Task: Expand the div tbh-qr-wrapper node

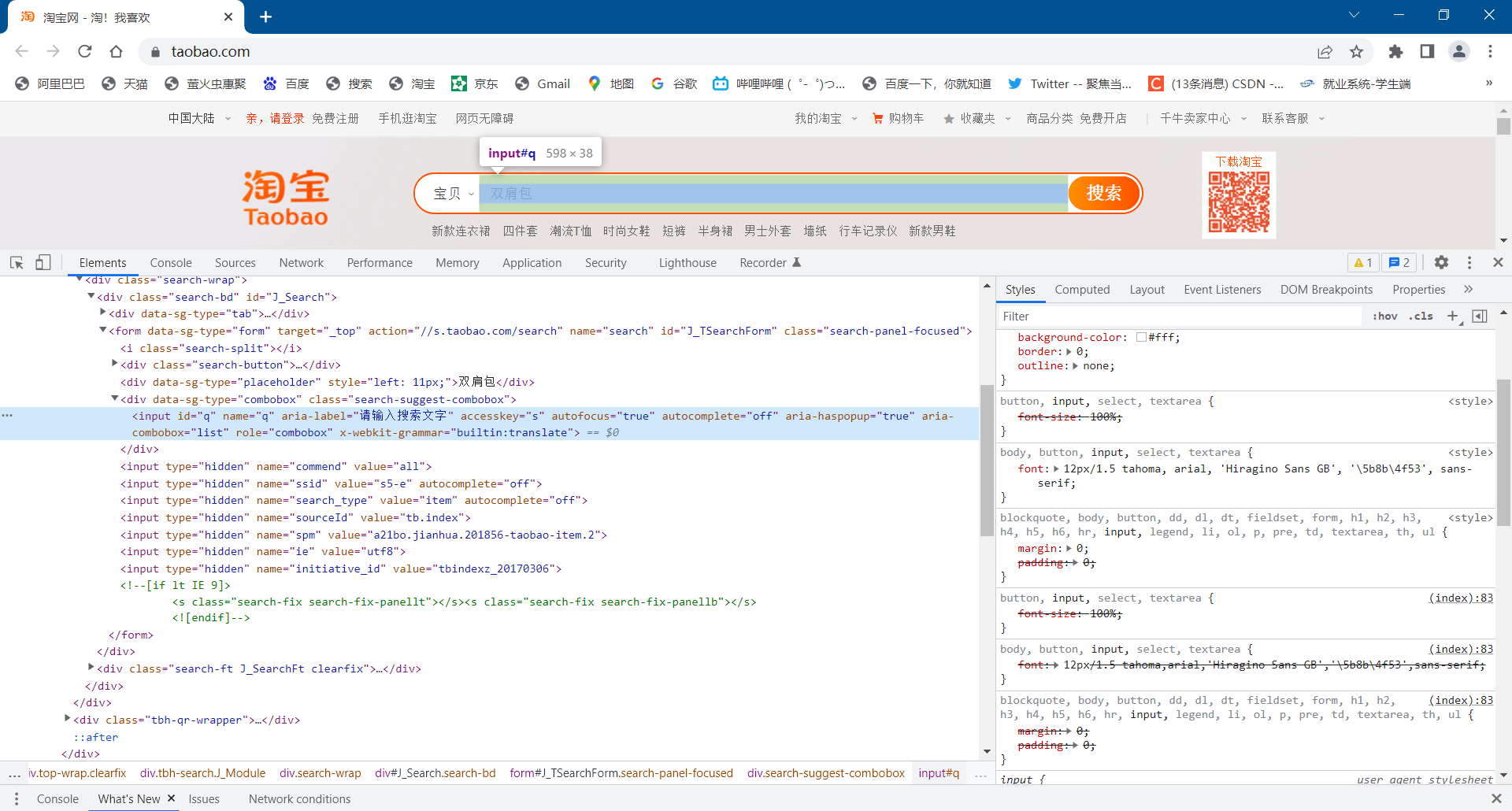Action: [67, 719]
